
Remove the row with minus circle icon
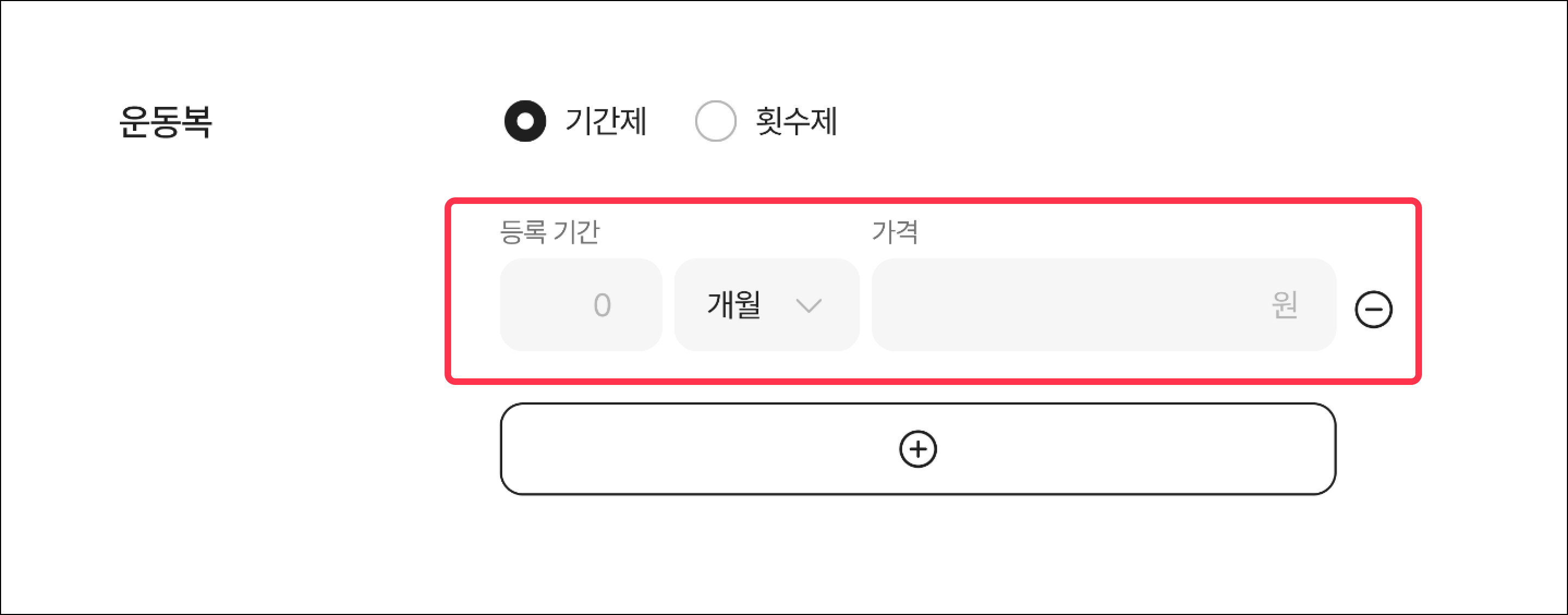point(1373,309)
